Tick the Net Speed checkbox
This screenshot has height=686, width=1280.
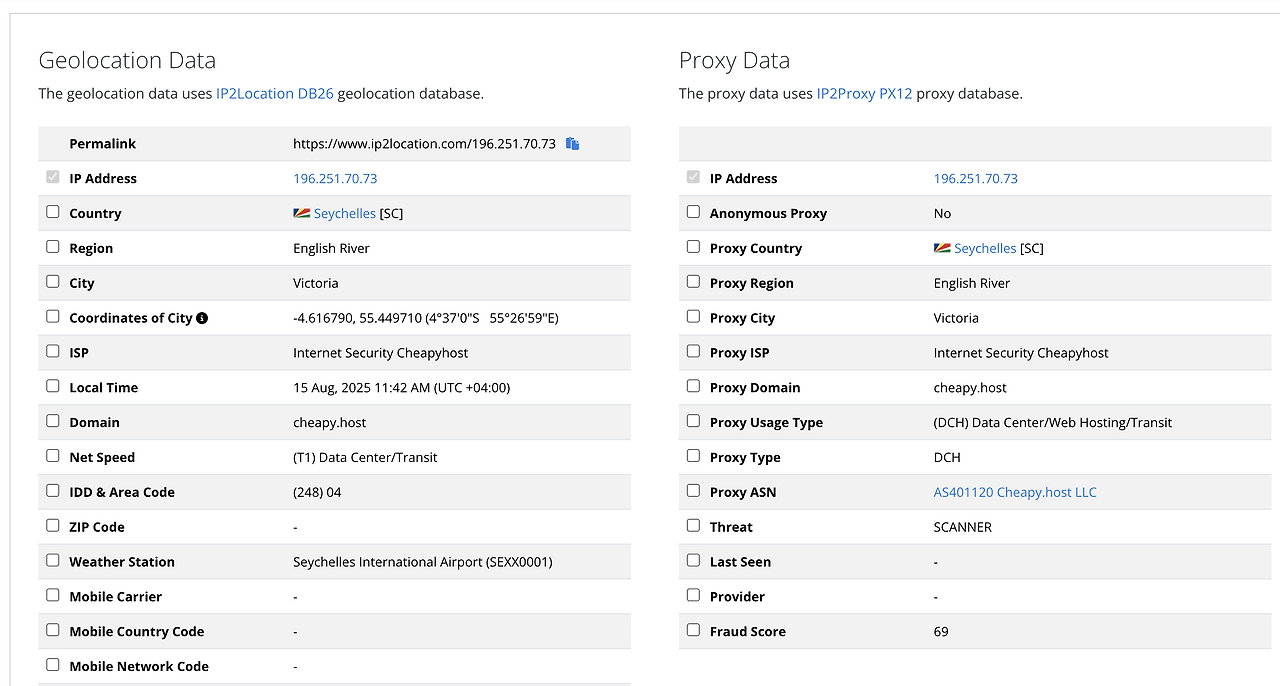click(x=53, y=456)
